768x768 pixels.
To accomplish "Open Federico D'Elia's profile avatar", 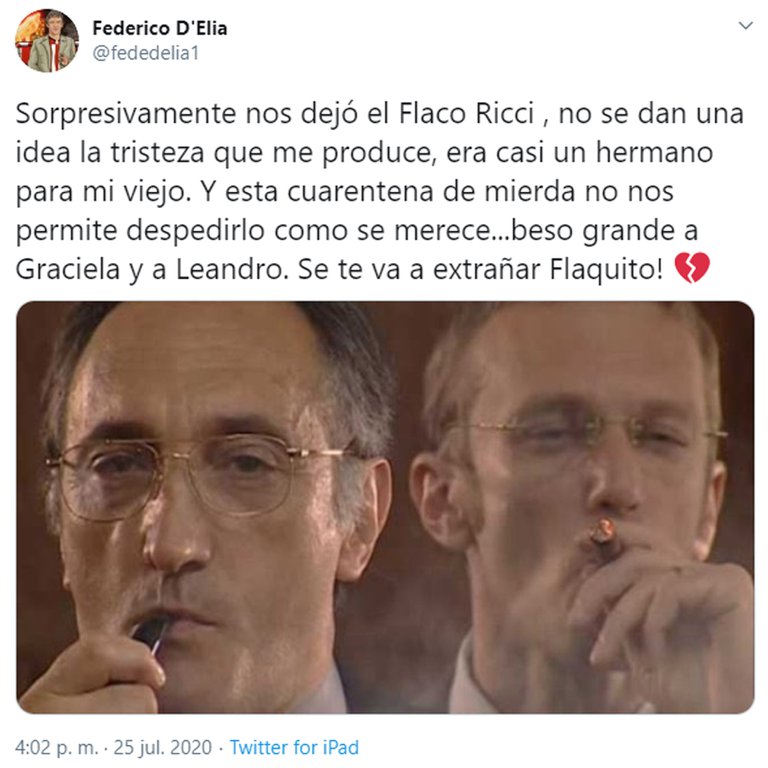I will click(47, 41).
